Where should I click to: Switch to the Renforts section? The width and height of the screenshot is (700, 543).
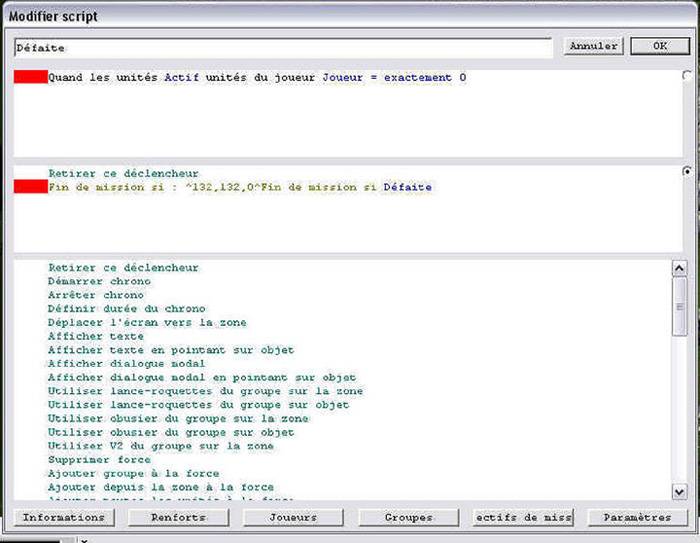click(178, 517)
